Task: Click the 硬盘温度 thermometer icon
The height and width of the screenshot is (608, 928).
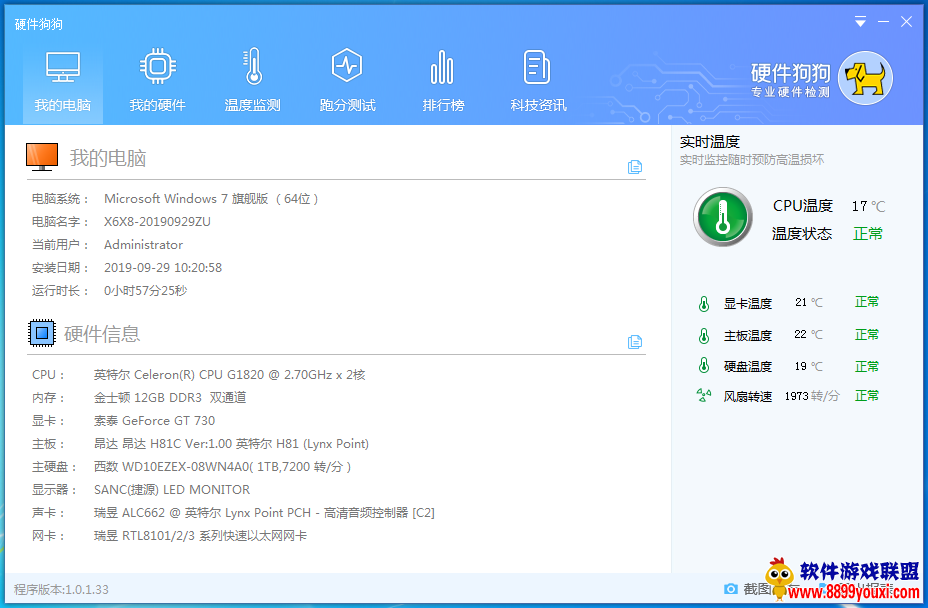Action: [704, 365]
